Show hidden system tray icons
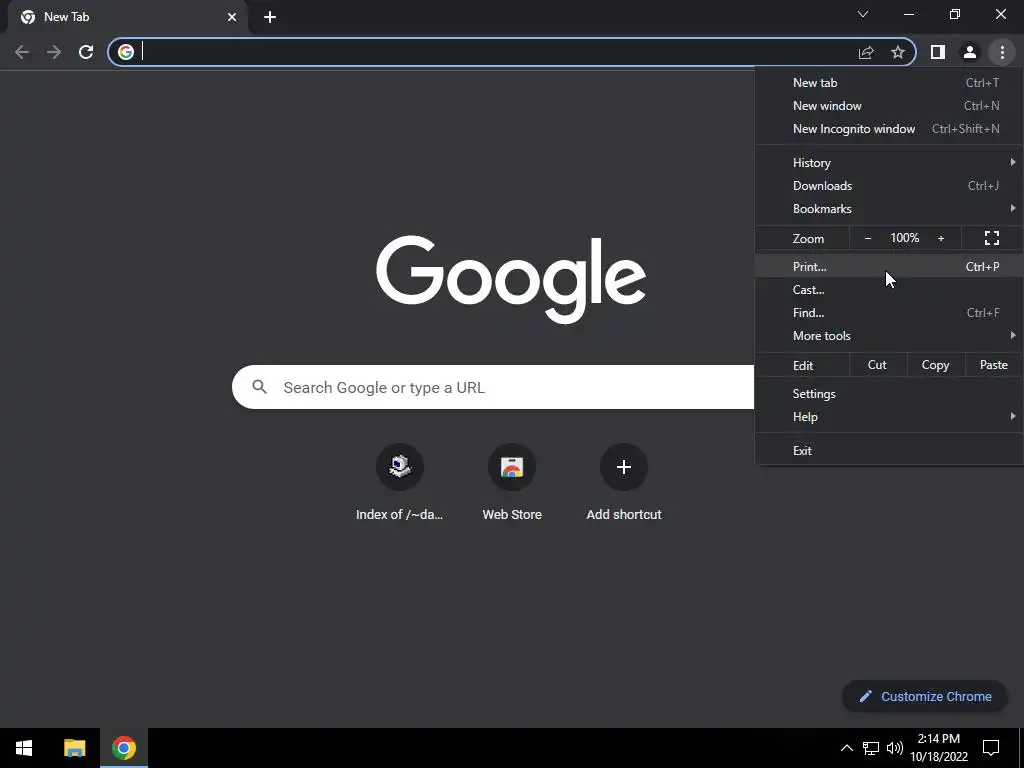1024x768 pixels. pyautogui.click(x=846, y=748)
